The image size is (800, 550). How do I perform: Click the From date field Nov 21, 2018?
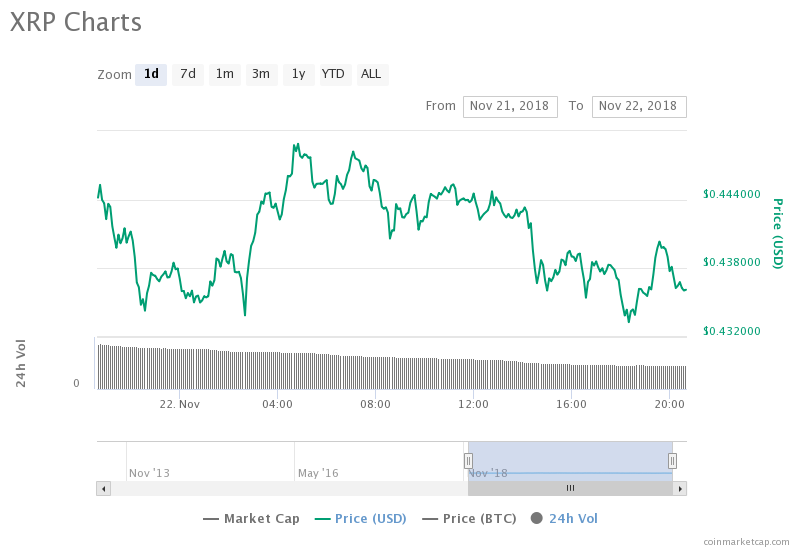[x=510, y=107]
